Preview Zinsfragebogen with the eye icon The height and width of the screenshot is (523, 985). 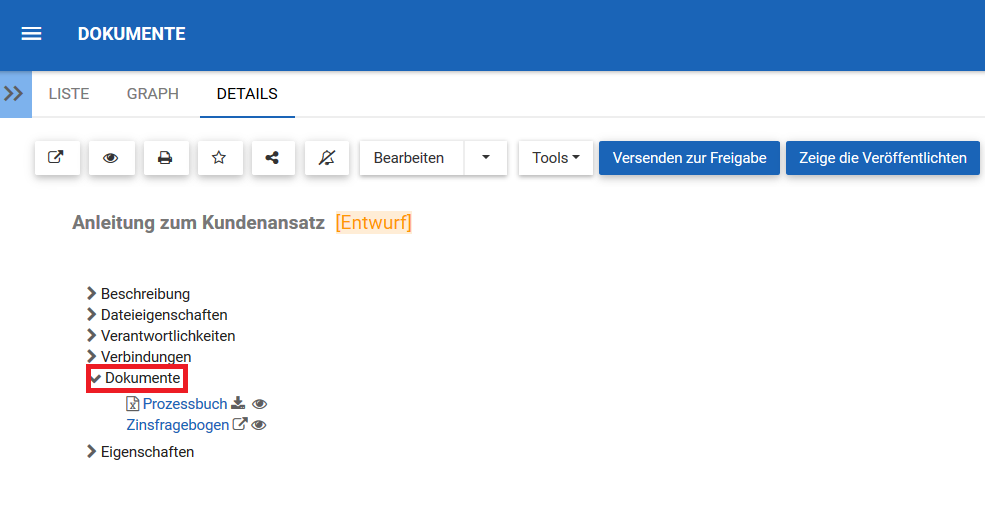click(259, 425)
